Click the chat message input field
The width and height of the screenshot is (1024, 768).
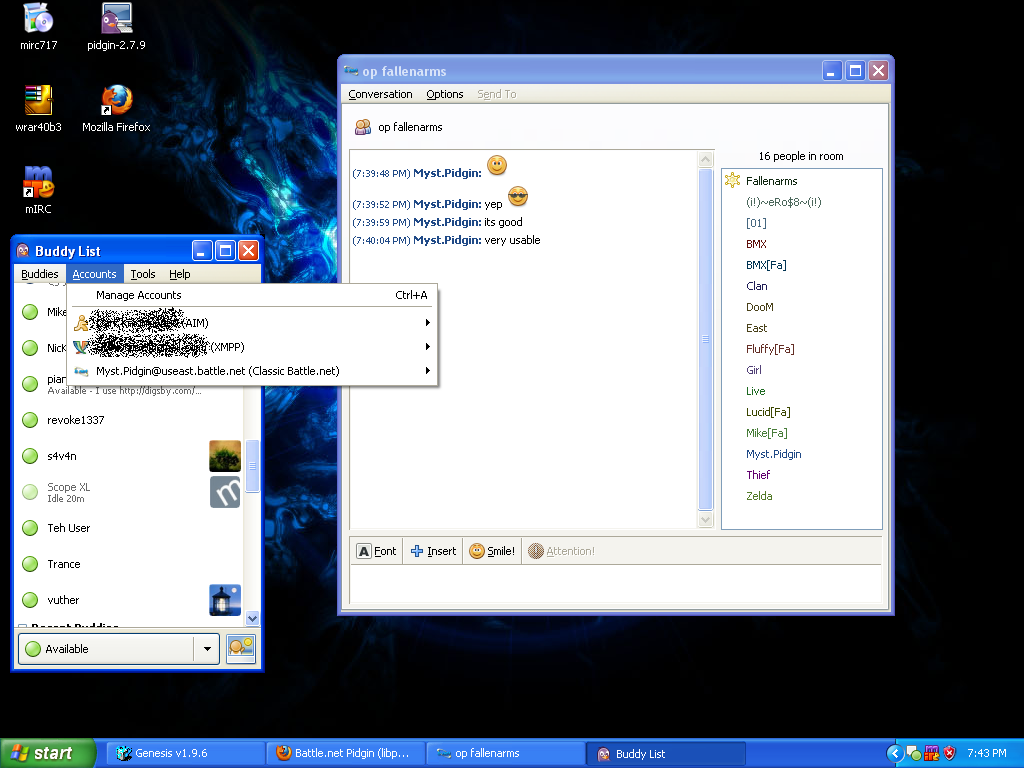coord(615,585)
